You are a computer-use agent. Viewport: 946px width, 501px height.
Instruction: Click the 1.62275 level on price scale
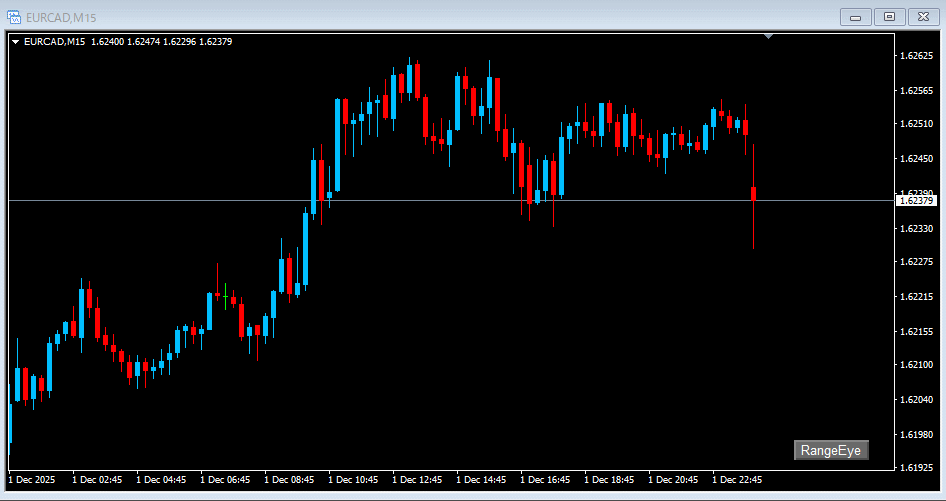click(x=916, y=262)
